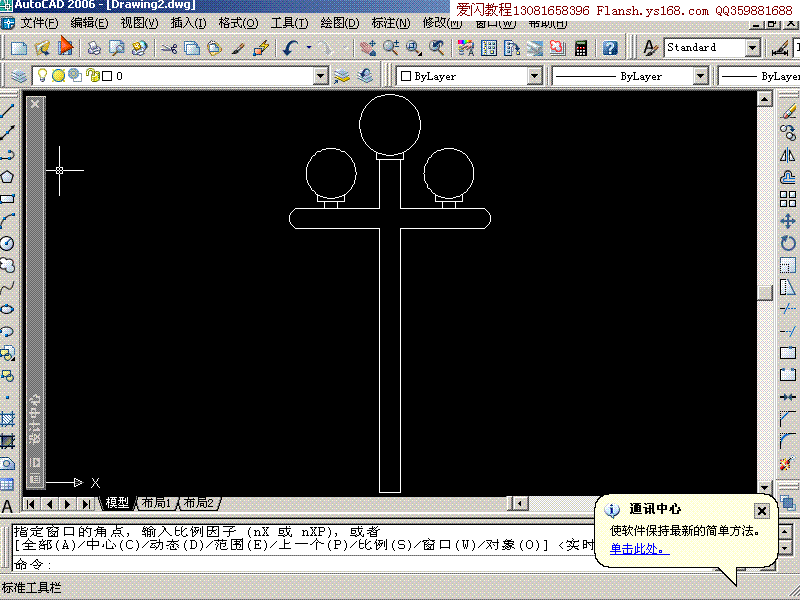Click the Save icon in standard toolbar

click(65, 47)
